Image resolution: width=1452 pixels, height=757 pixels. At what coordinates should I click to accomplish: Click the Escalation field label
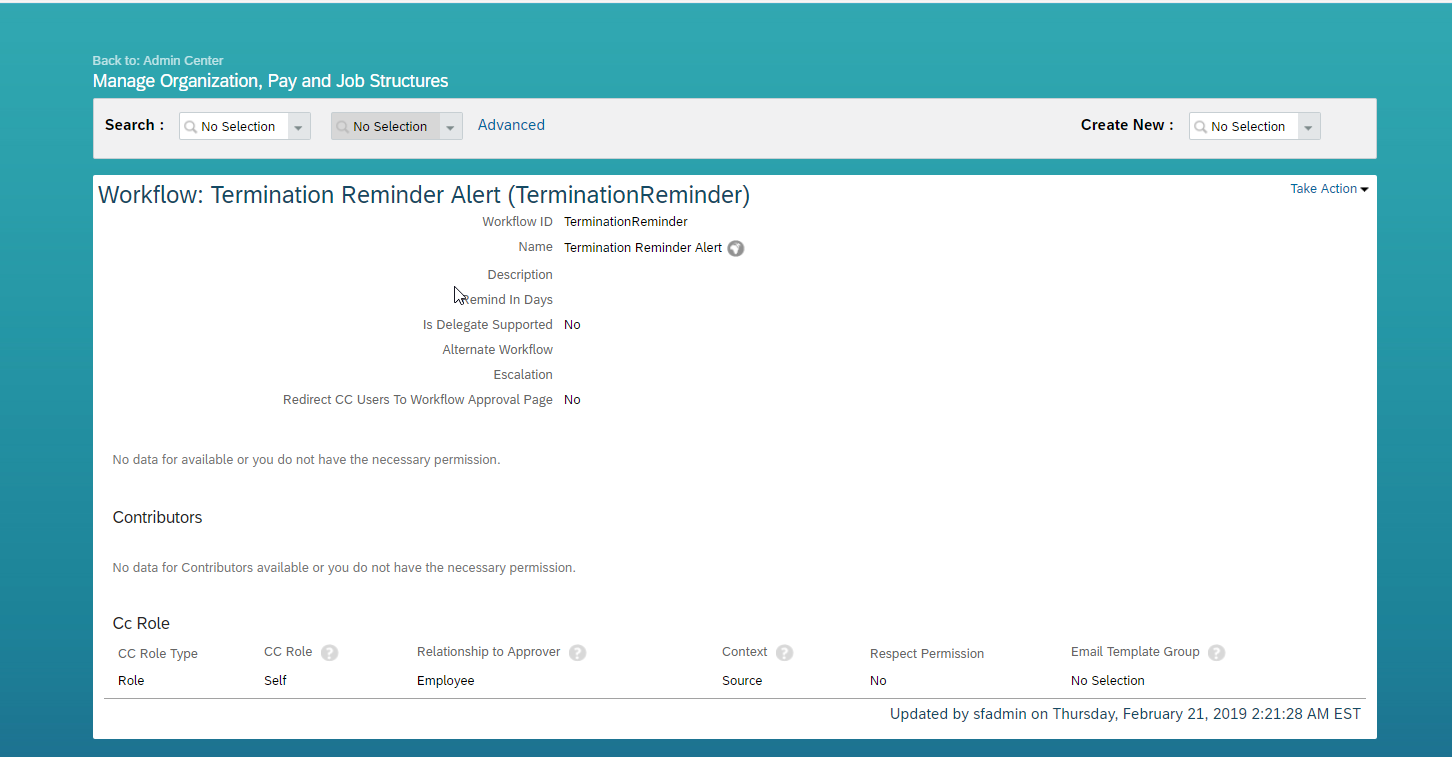point(523,375)
